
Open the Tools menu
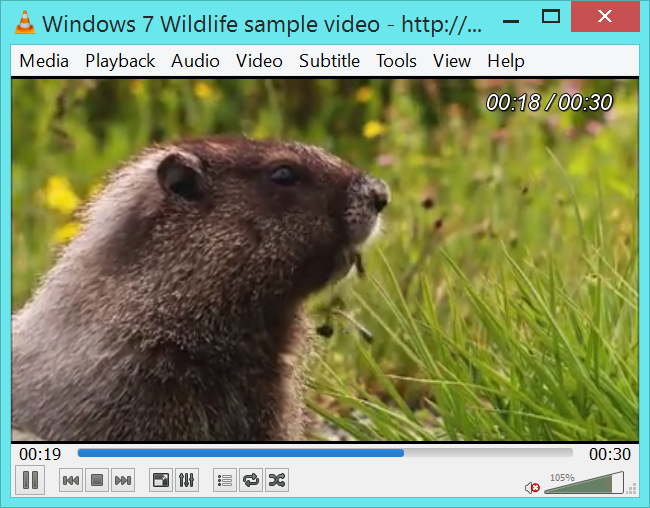[396, 61]
